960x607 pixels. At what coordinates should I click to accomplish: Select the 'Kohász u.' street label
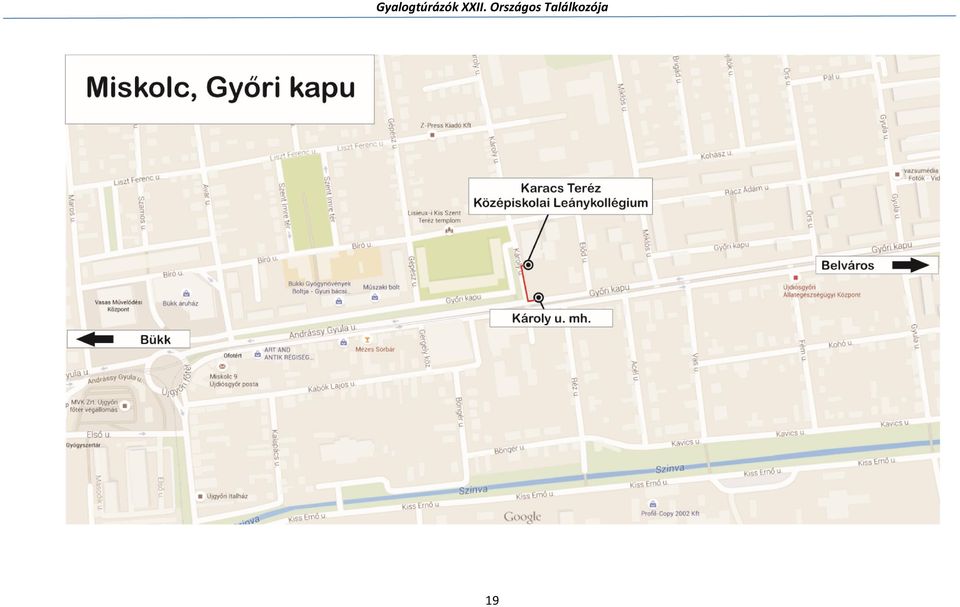pyautogui.click(x=716, y=155)
